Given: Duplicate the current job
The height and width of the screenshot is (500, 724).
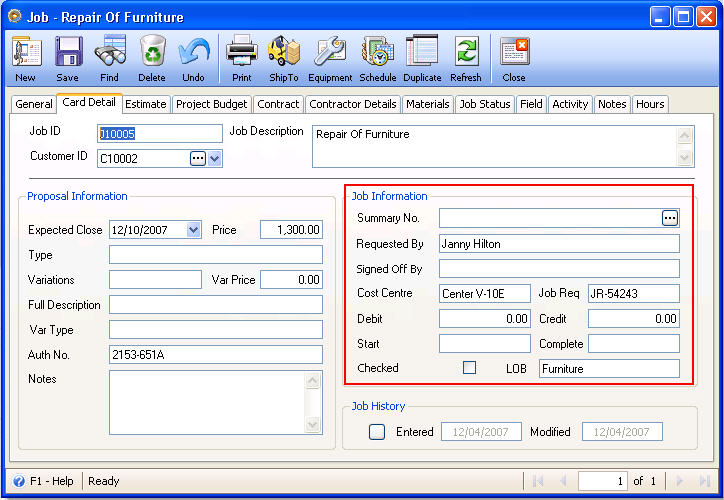Looking at the screenshot, I should click(x=422, y=56).
